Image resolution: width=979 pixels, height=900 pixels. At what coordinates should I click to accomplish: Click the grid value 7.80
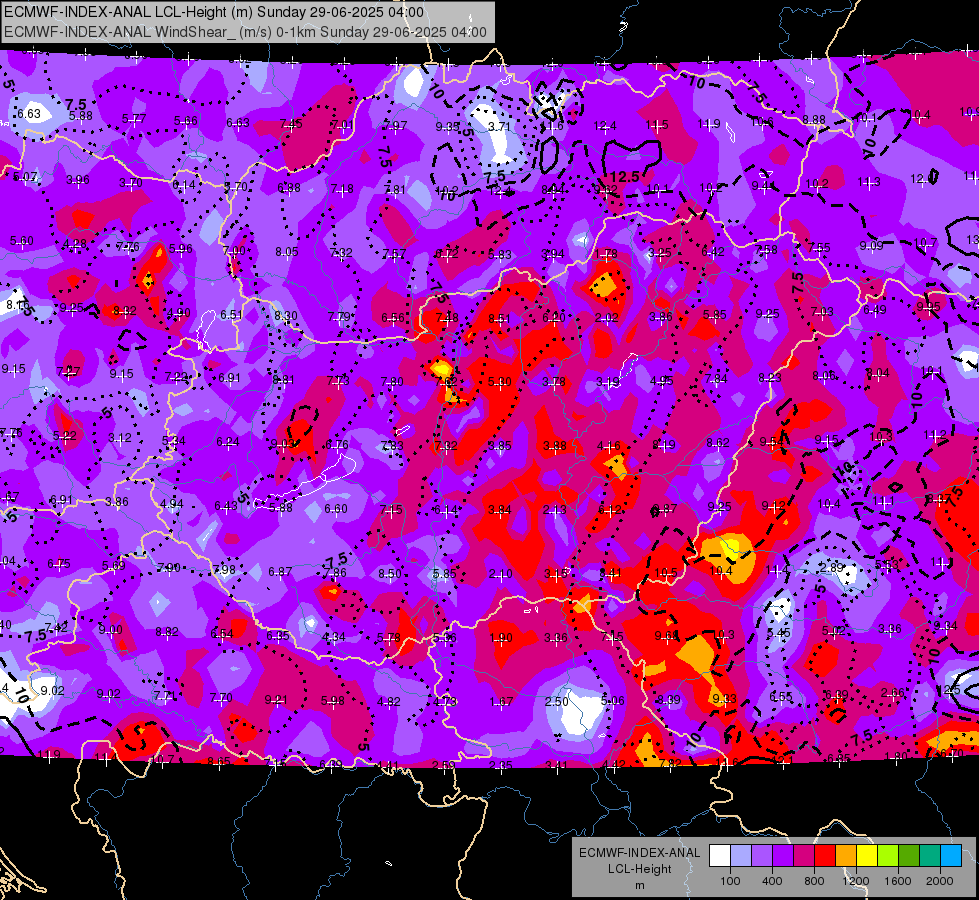(392, 382)
